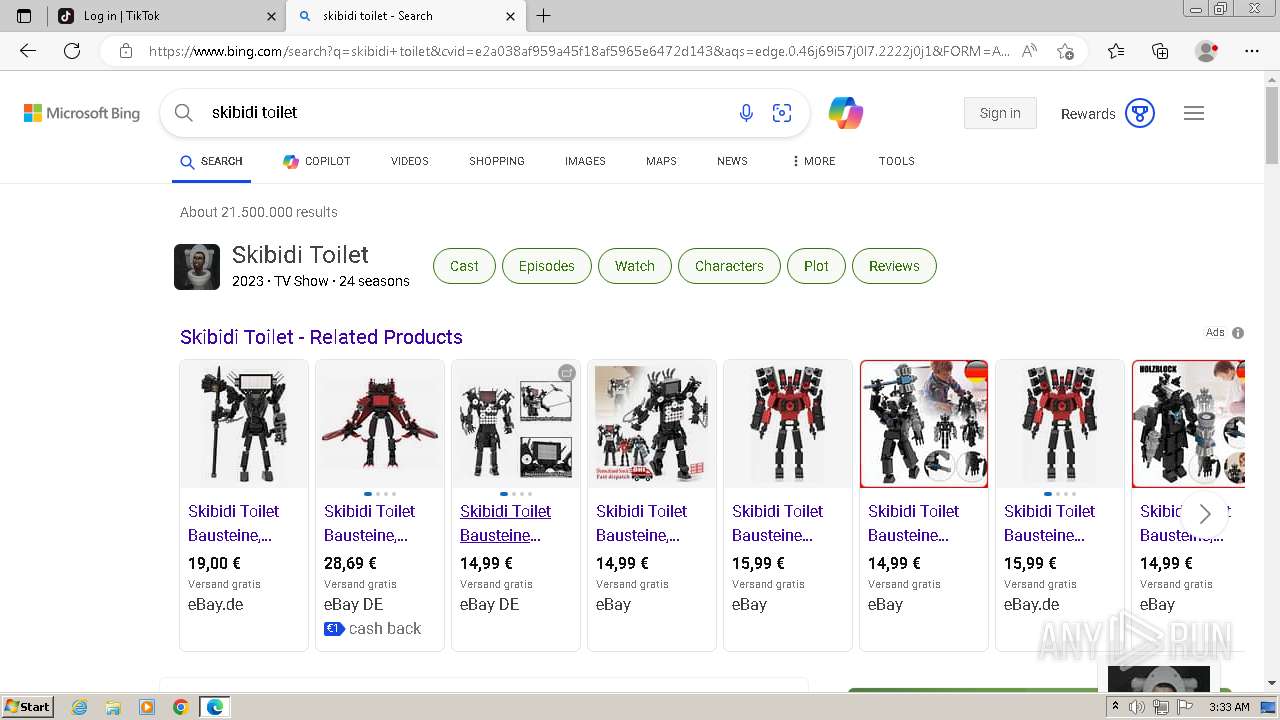Click Skibidi Toilet show thumbnail
Viewport: 1280px width, 720px height.
pyautogui.click(x=197, y=267)
